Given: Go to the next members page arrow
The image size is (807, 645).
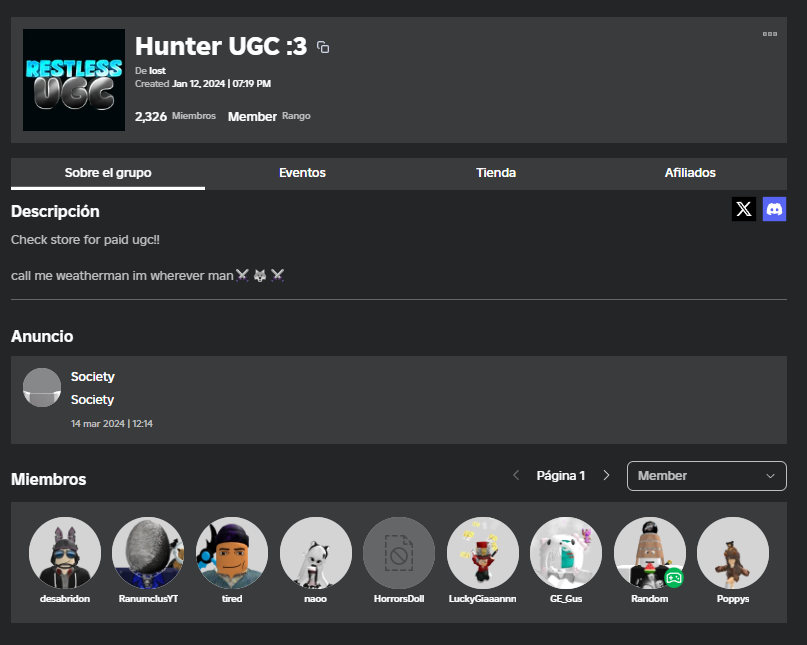Looking at the screenshot, I should (x=606, y=476).
